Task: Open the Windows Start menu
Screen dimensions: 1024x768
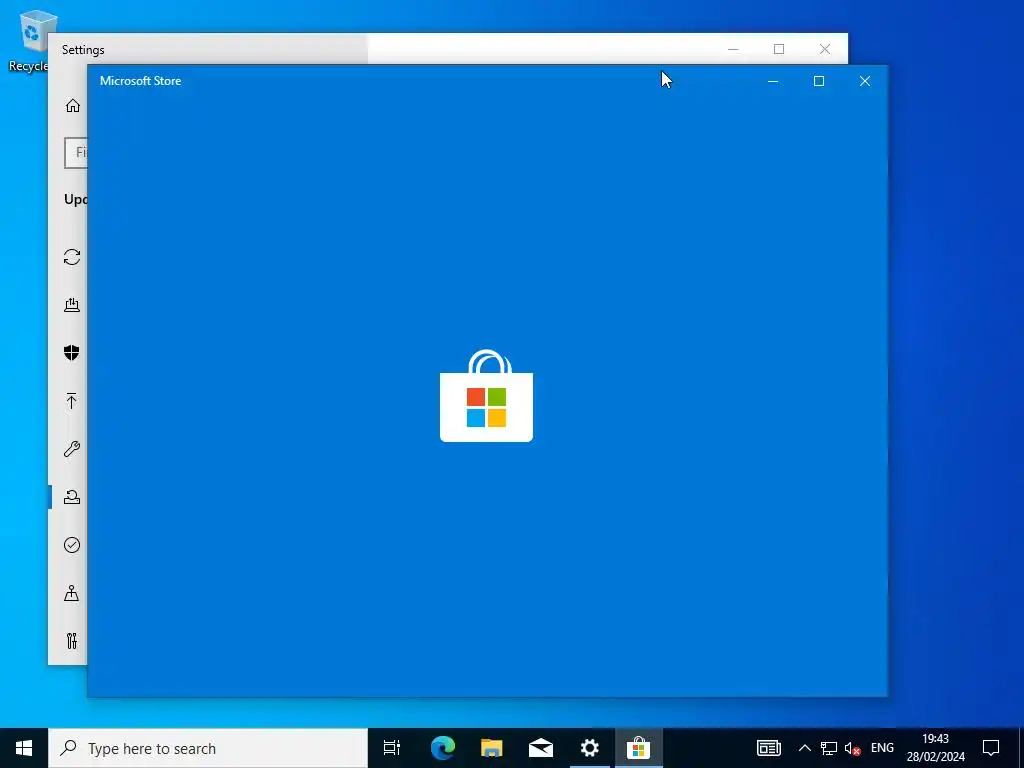Action: (24, 748)
